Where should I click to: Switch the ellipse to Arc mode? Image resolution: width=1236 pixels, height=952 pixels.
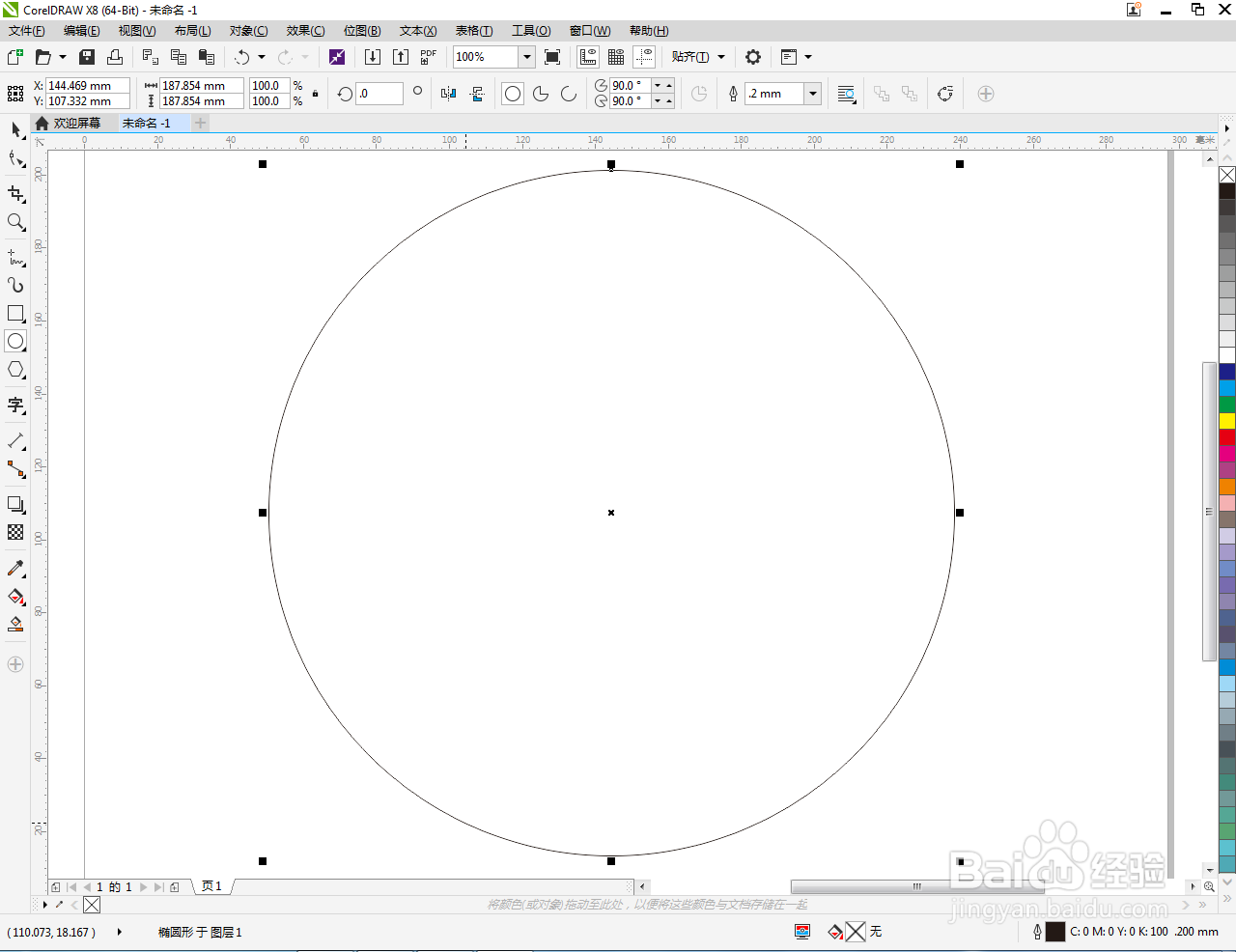pos(569,94)
